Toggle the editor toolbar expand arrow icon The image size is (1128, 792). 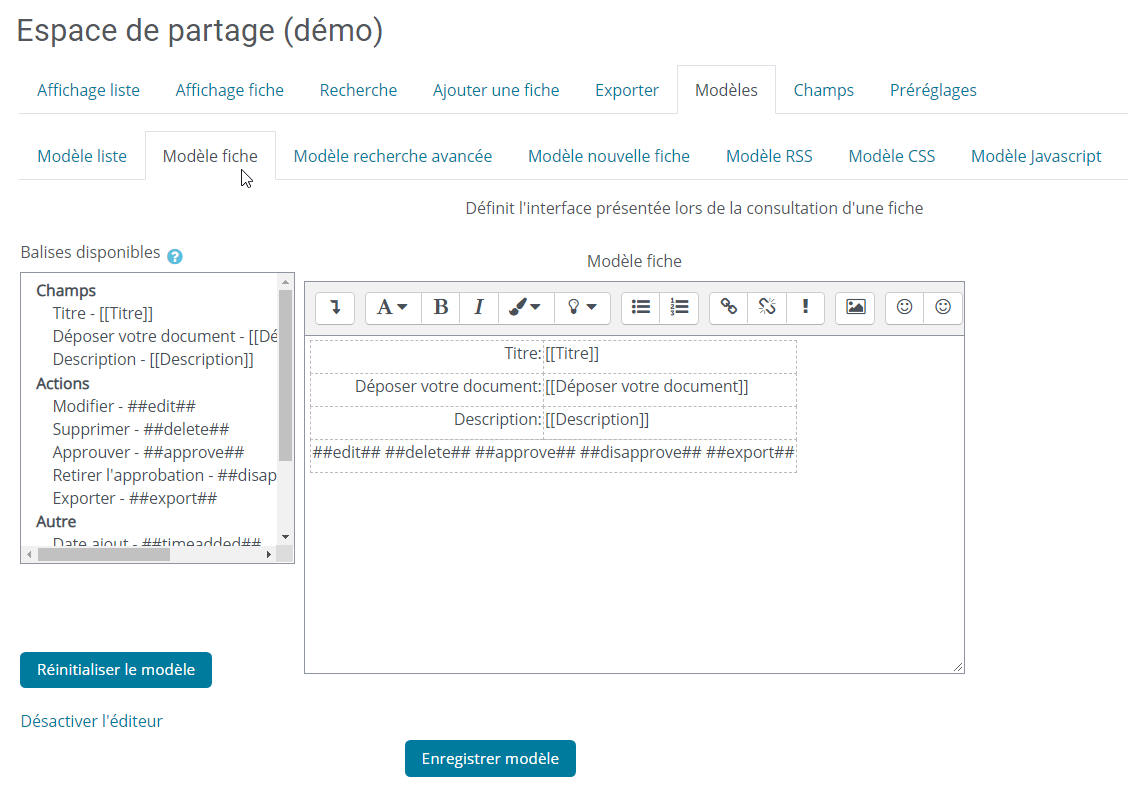[335, 308]
